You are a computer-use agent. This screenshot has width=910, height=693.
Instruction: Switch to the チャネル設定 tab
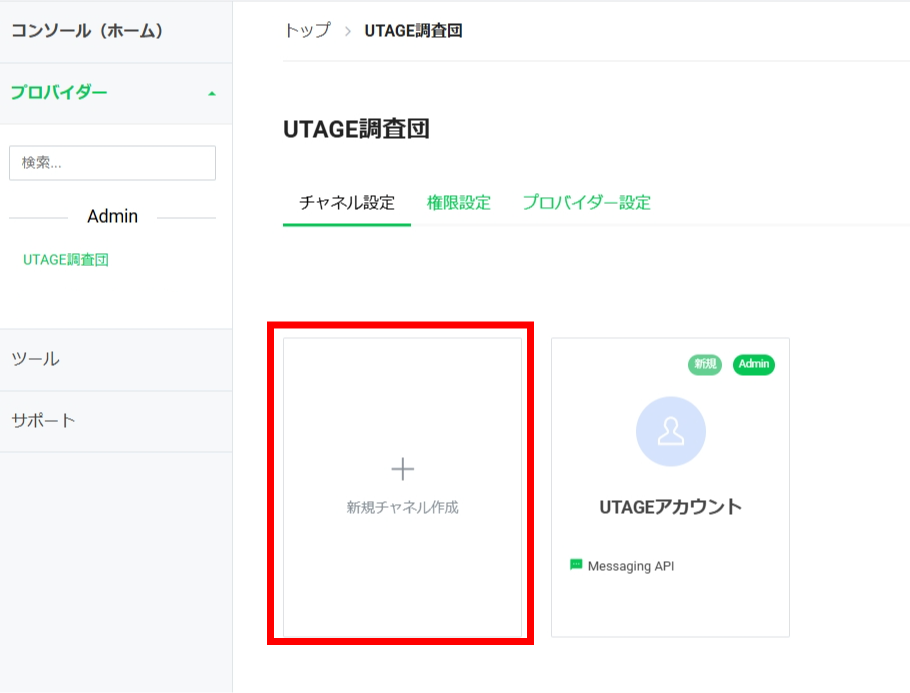(347, 203)
